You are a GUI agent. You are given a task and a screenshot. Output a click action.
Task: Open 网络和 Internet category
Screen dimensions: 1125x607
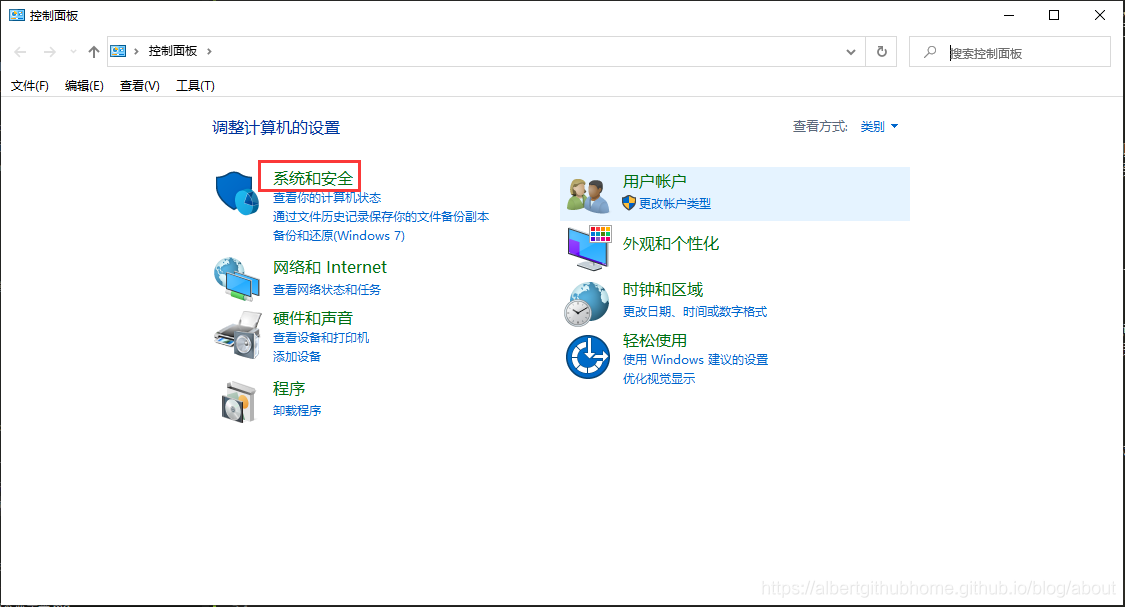[329, 267]
